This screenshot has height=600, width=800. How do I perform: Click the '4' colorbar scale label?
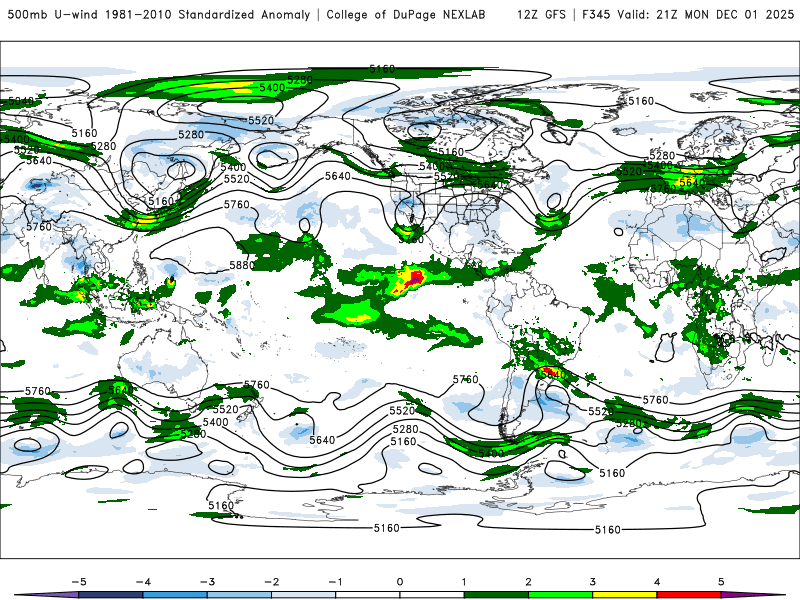[657, 582]
